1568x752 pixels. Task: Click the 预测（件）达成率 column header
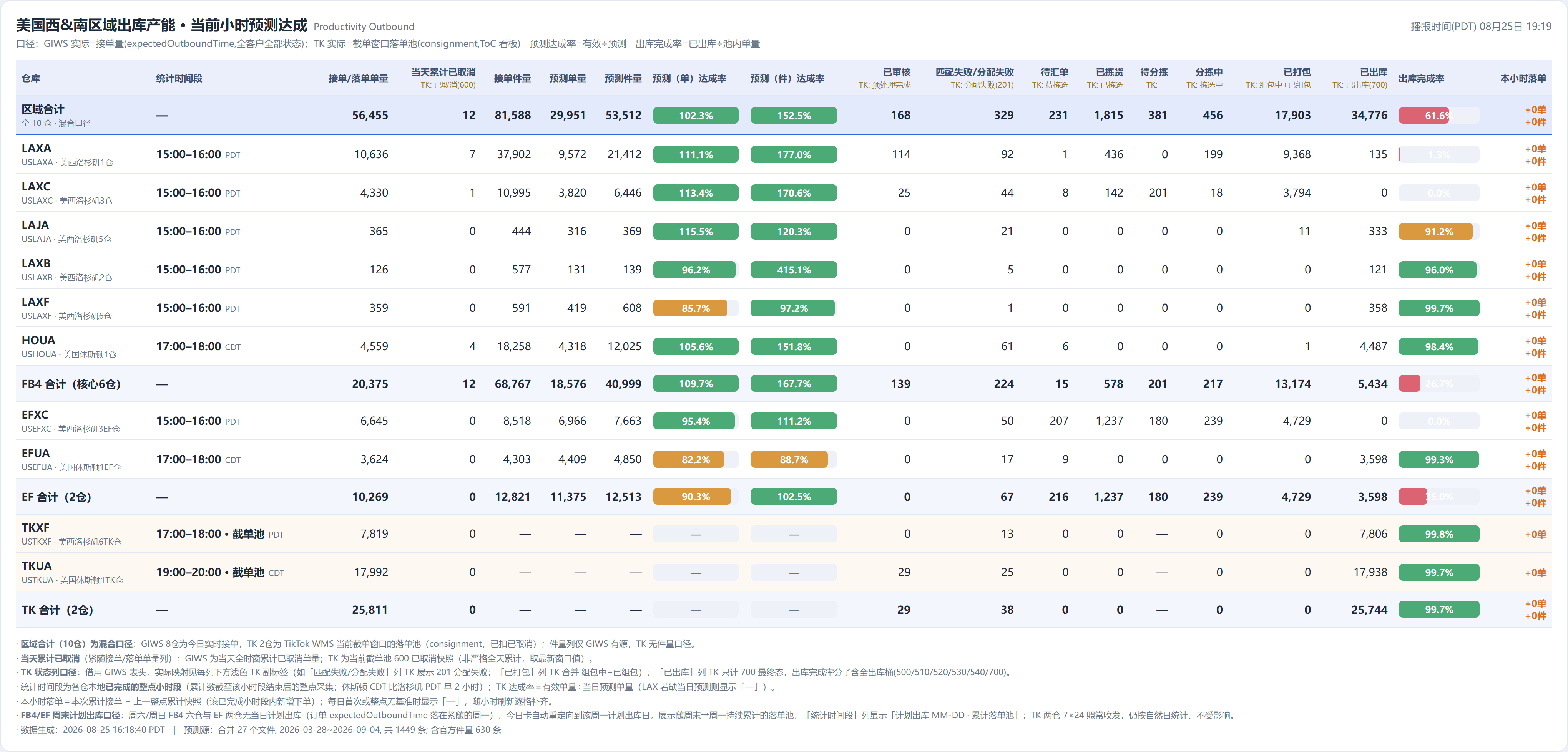pos(787,78)
